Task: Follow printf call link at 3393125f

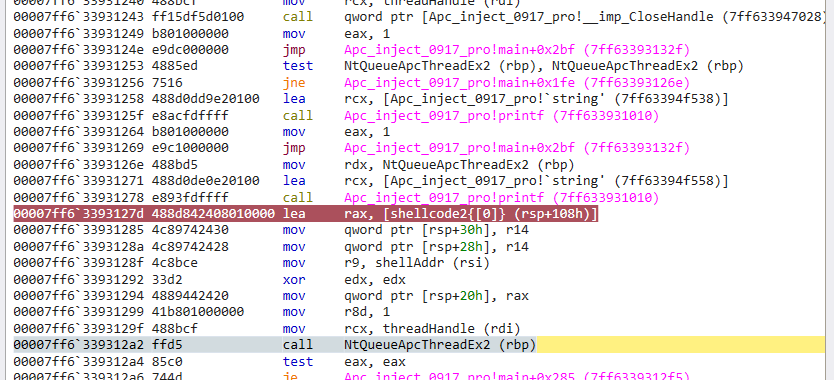Action: (502, 116)
